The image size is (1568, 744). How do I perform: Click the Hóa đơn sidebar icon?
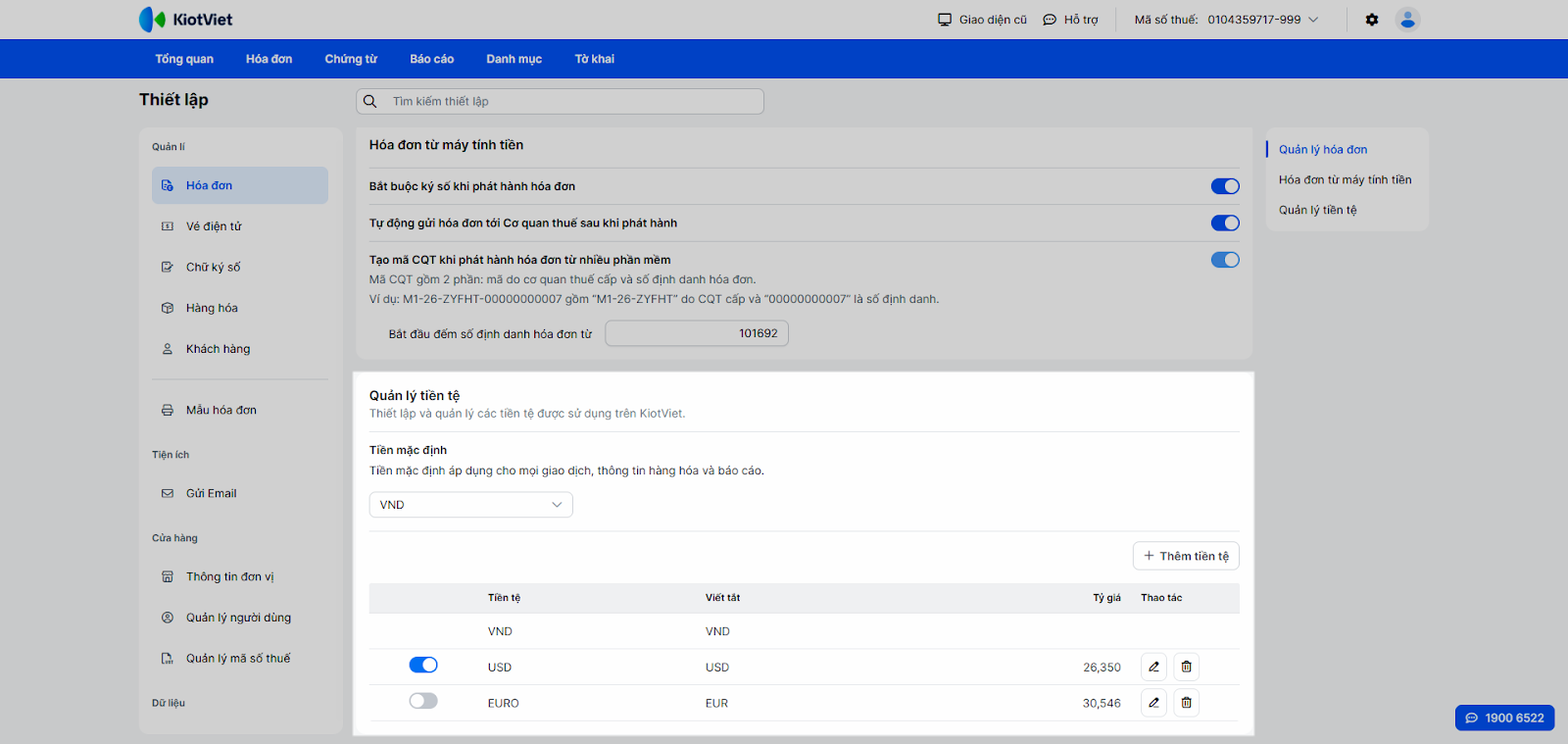click(168, 185)
